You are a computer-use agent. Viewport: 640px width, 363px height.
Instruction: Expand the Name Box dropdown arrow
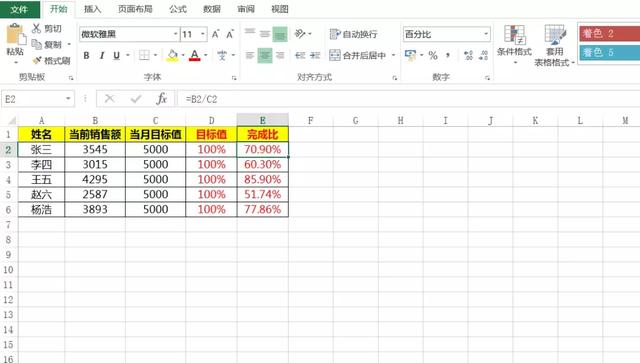click(x=68, y=98)
